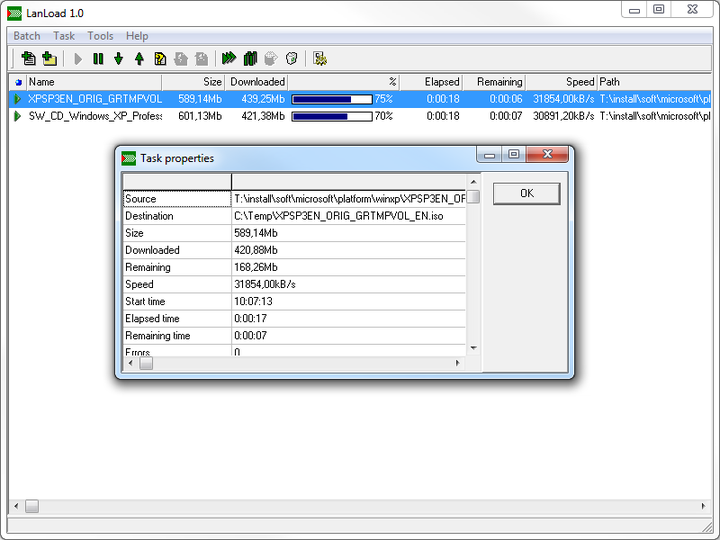Screen dimensions: 720x540
Task: Sort by Downloaded column header
Action: pos(256,82)
